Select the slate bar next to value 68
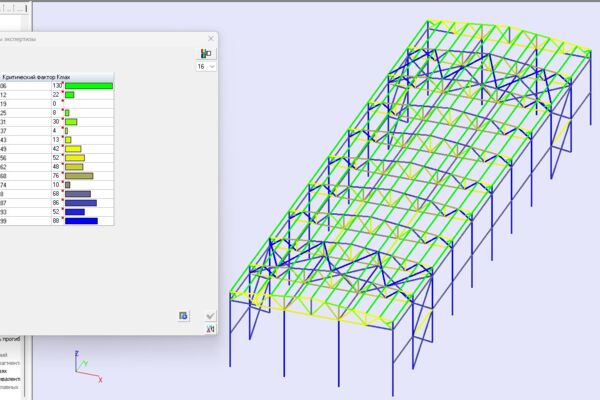 (x=78, y=194)
